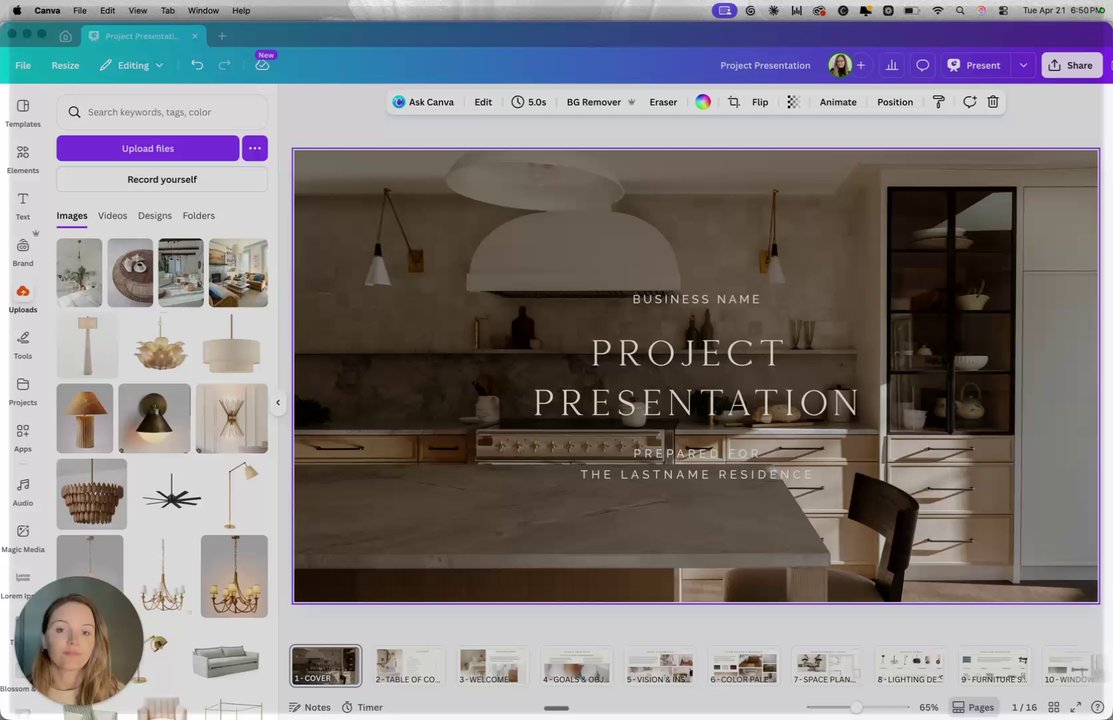Open the crop tool
Screen dimensions: 1113x720
click(734, 102)
